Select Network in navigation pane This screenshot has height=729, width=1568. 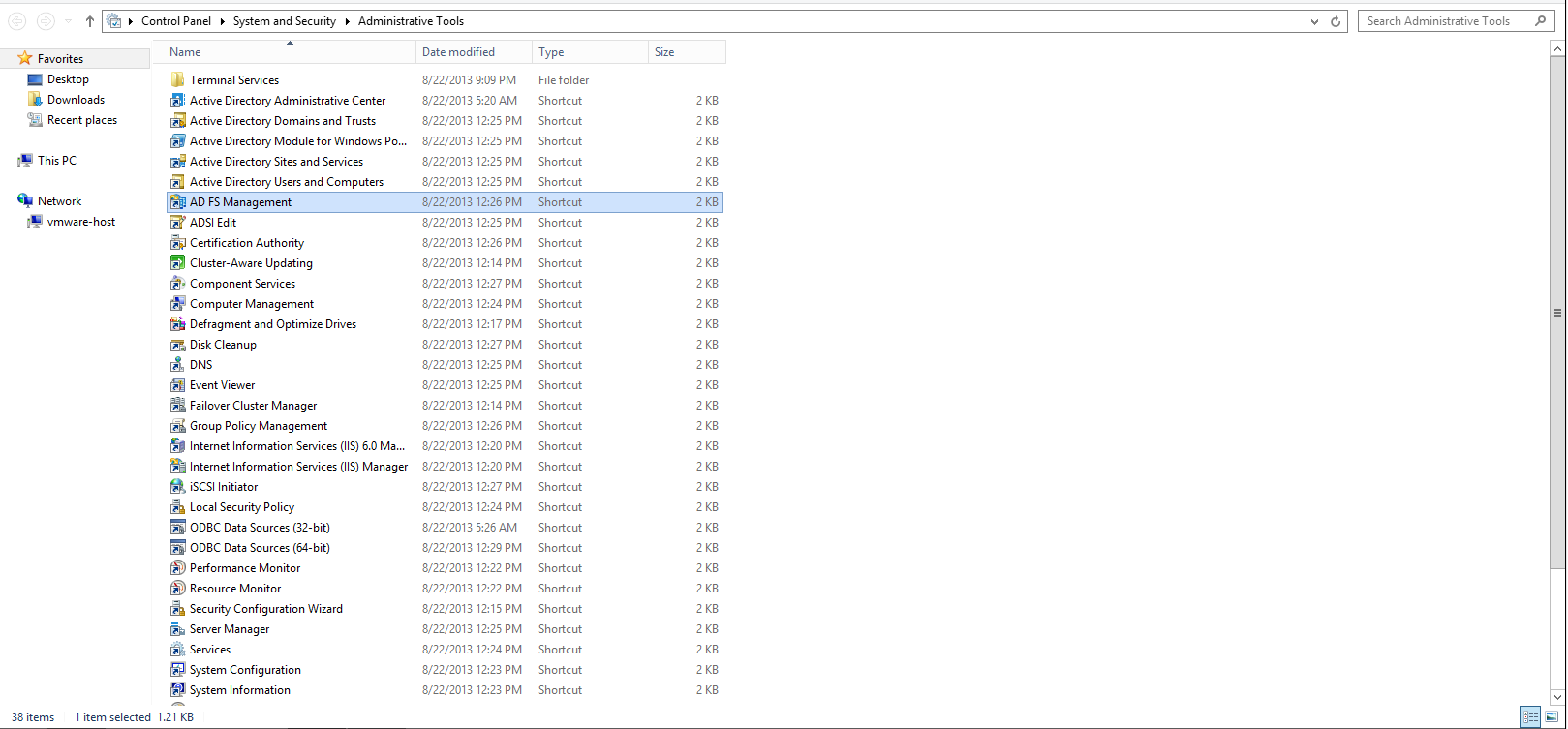point(59,201)
